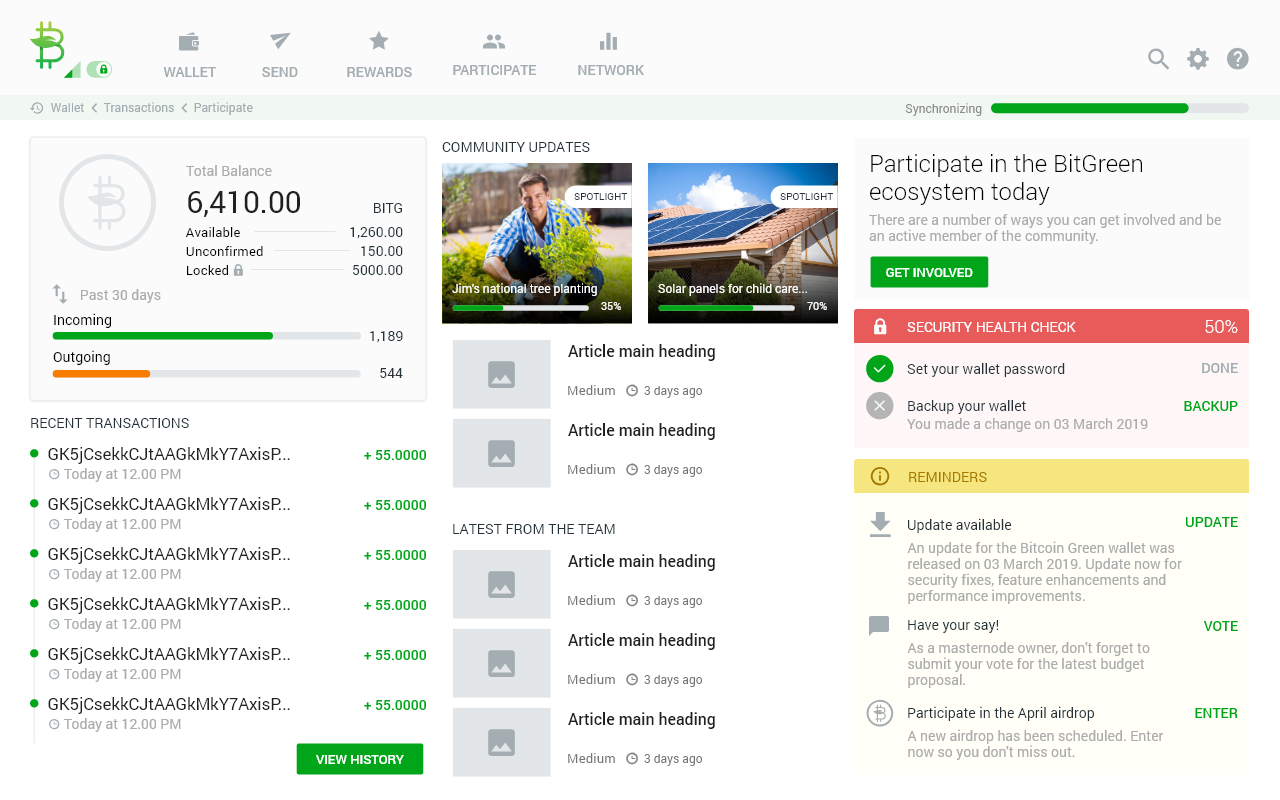Click the wallet lock status toggle
1280x800 pixels.
click(x=99, y=69)
